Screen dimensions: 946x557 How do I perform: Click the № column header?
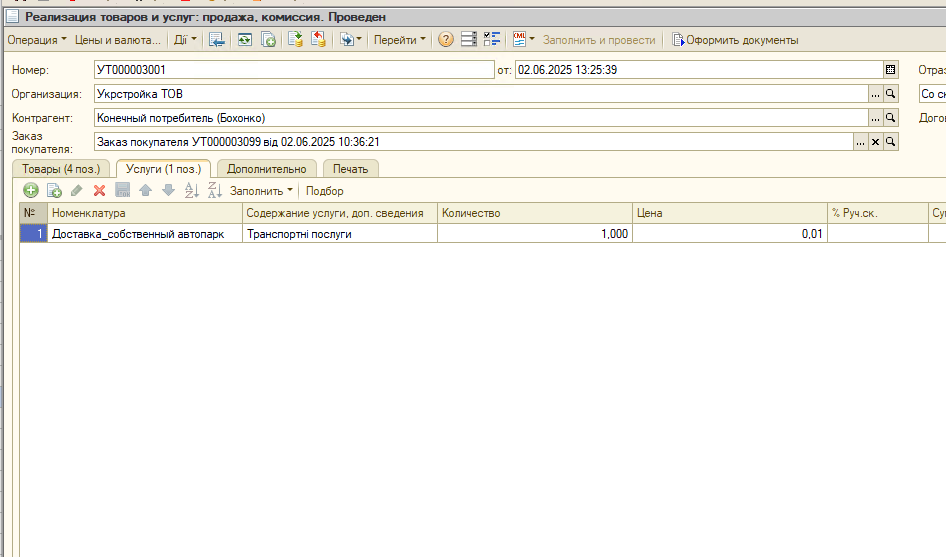tap(34, 213)
